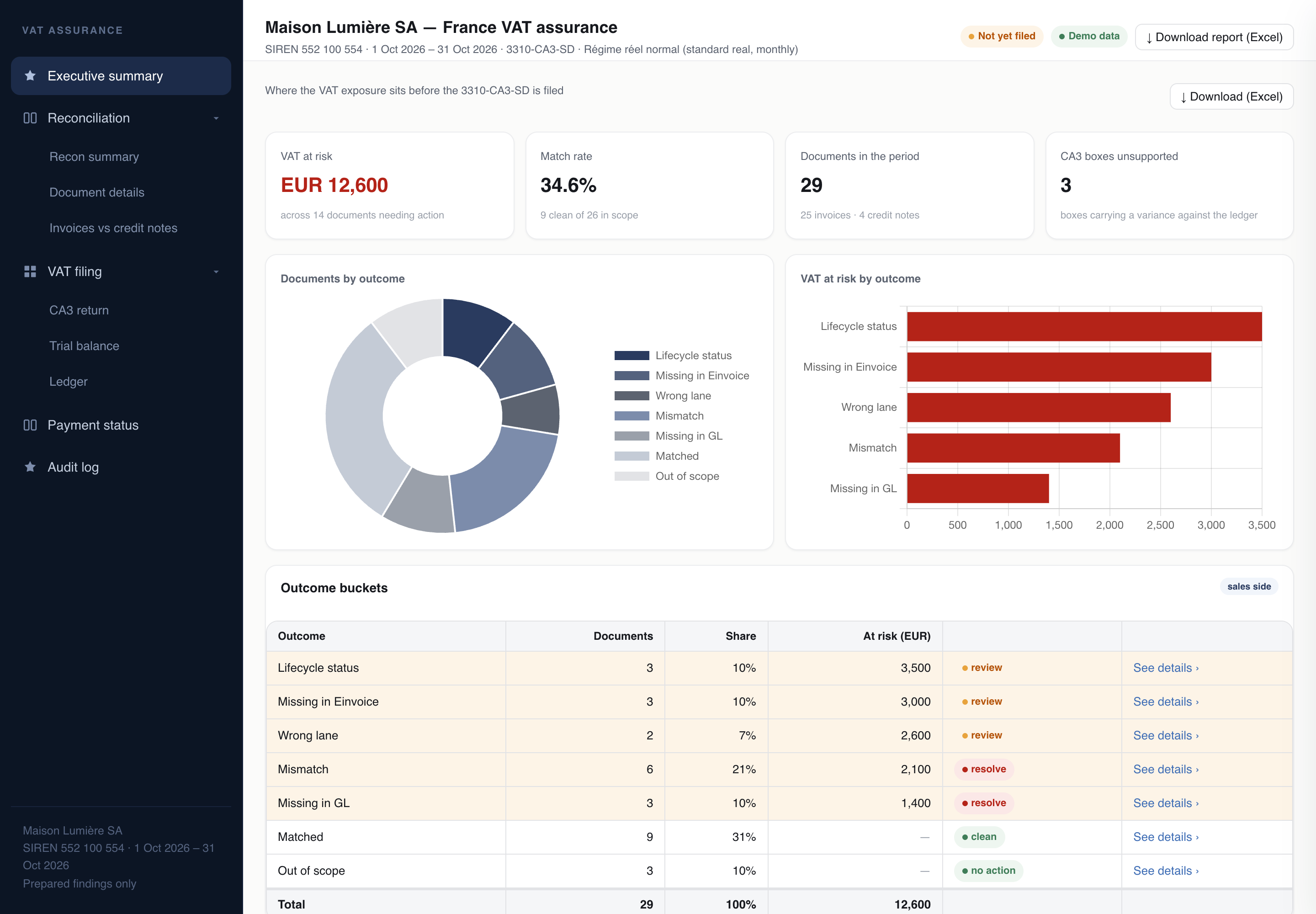
Task: Click the resolve tag on Mismatch row
Action: (984, 769)
